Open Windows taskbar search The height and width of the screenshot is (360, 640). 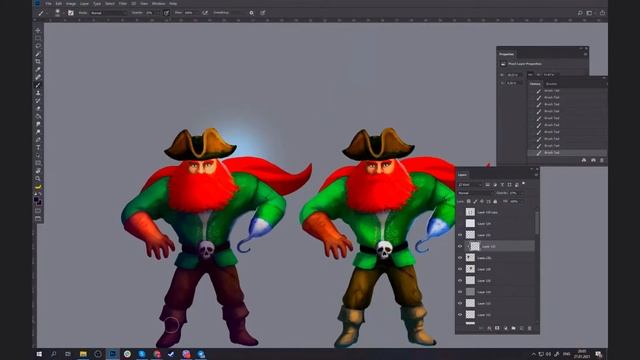point(53,354)
